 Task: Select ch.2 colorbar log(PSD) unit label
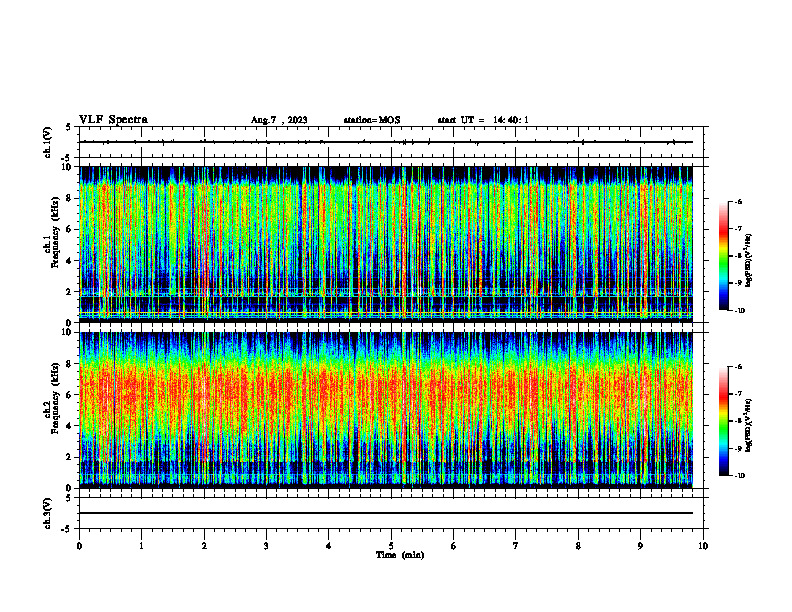point(748,425)
